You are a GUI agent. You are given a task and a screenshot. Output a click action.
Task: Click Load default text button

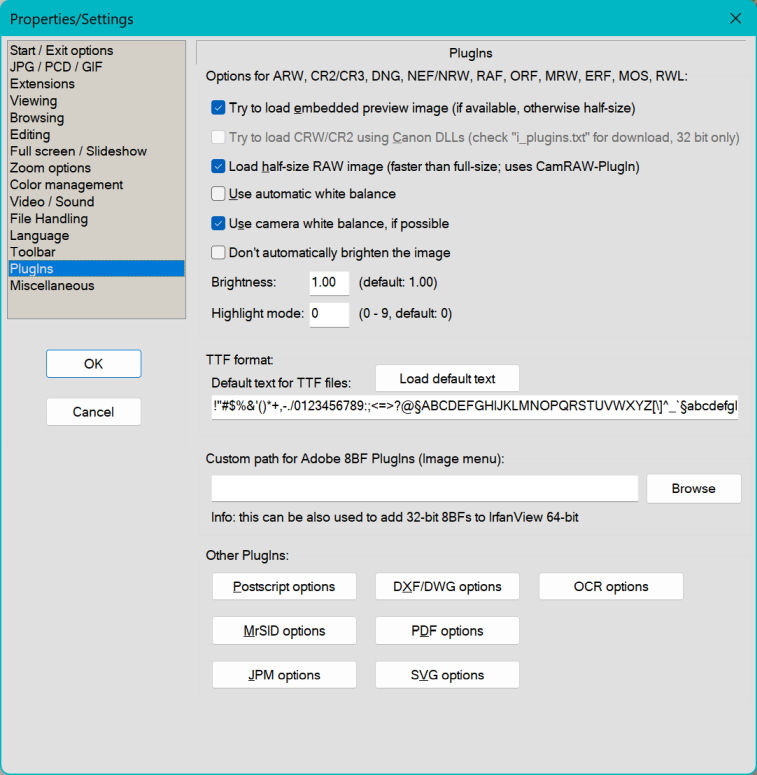point(447,379)
